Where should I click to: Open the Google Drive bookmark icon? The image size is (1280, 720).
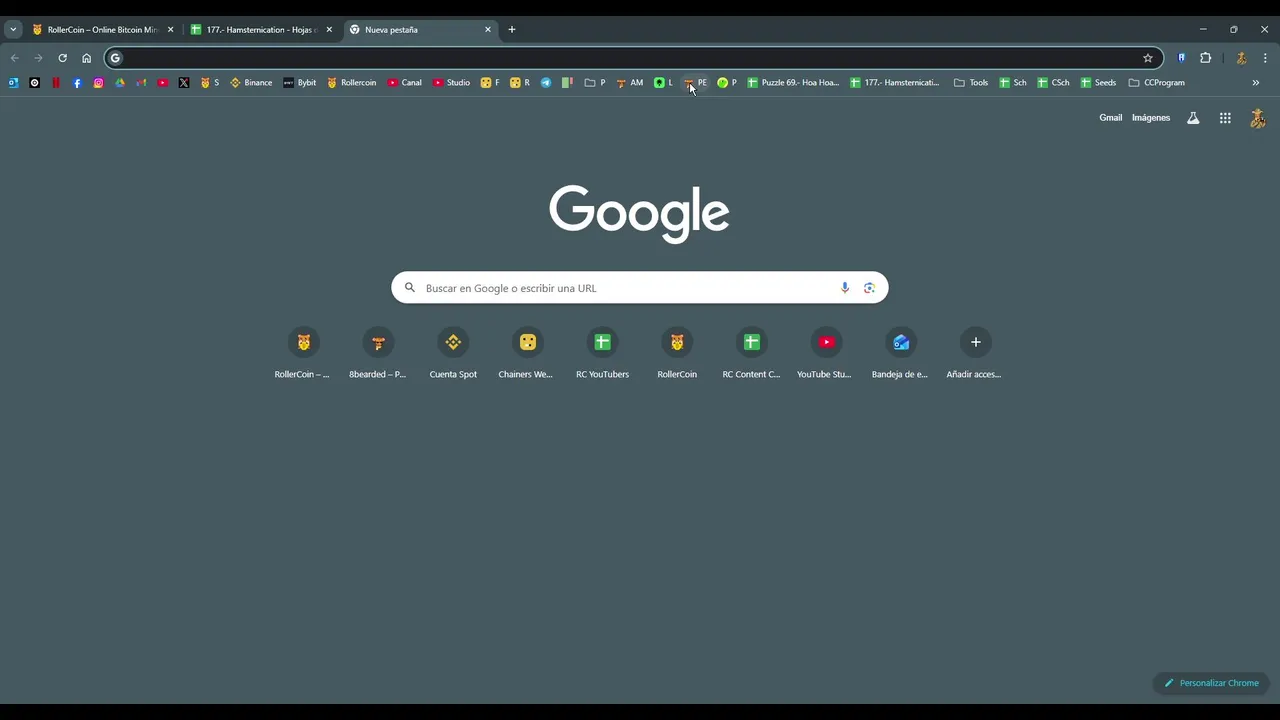point(120,83)
